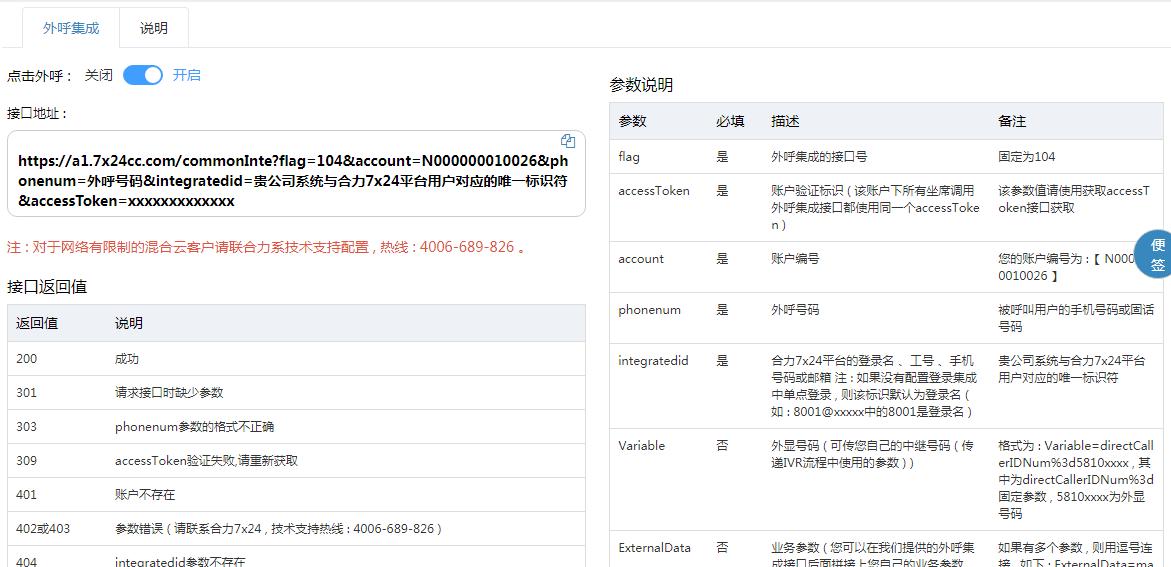The image size is (1171, 567).
Task: Select the 402或403 return value cell
Action: tap(43, 529)
